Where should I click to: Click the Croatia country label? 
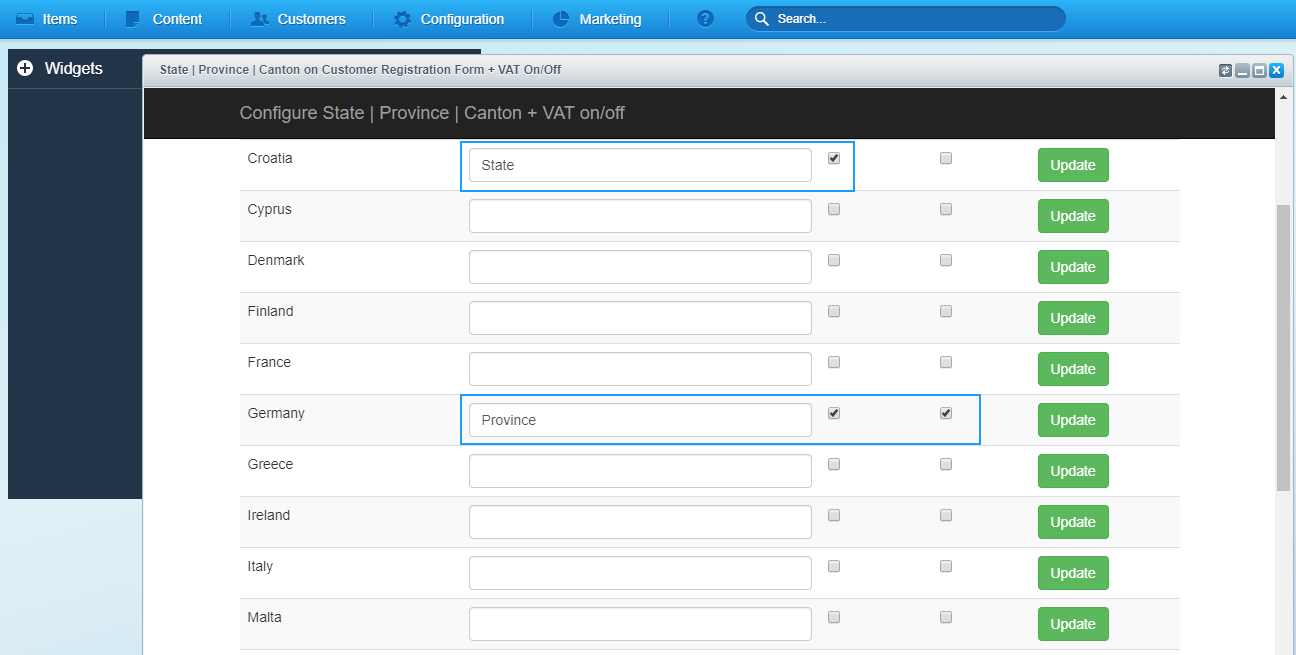270,158
